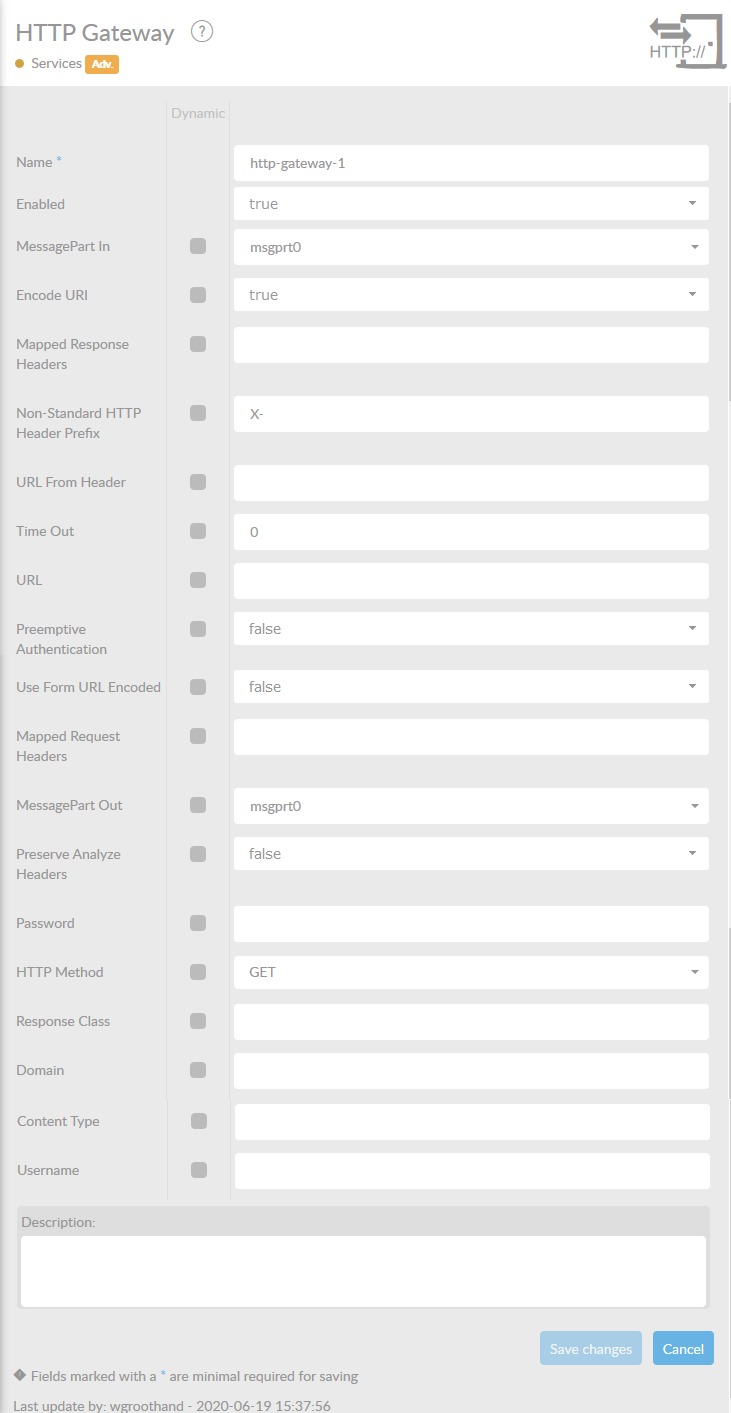Focus the URL text field
This screenshot has height=1413, width=731.
coord(471,581)
